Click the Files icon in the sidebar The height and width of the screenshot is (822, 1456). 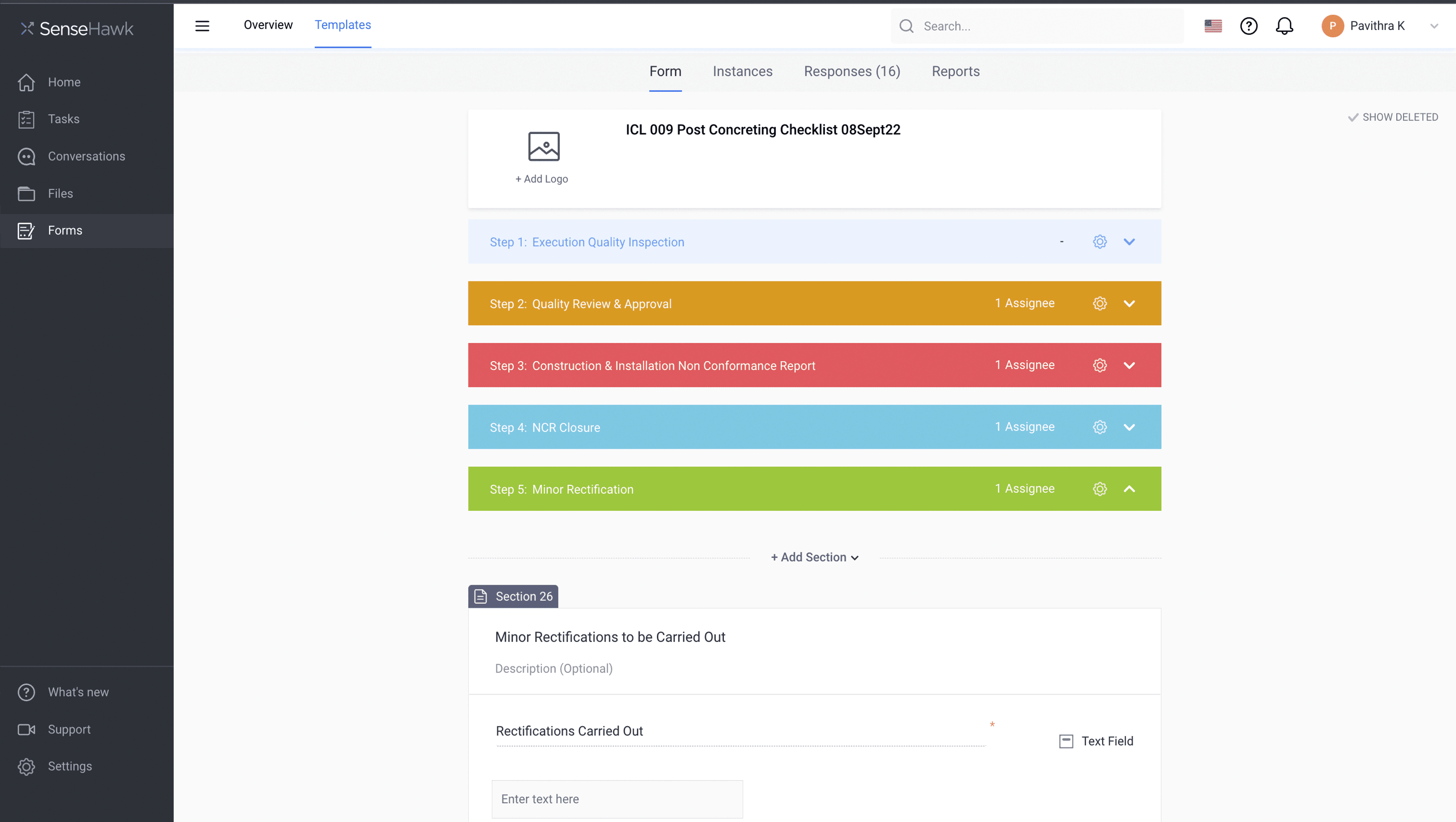tap(27, 193)
